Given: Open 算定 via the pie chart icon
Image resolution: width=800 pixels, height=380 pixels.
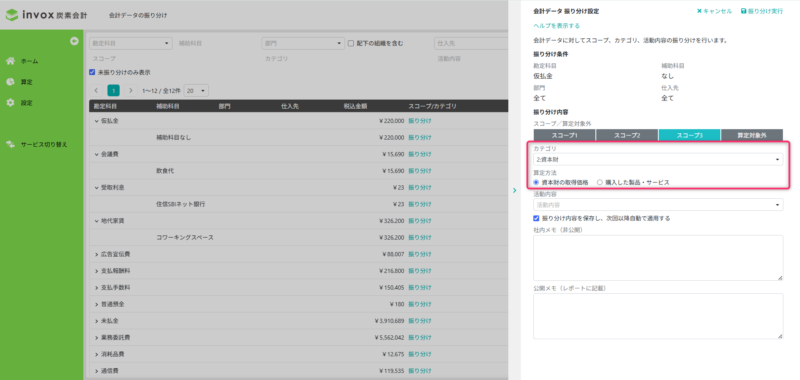Looking at the screenshot, I should click(10, 82).
